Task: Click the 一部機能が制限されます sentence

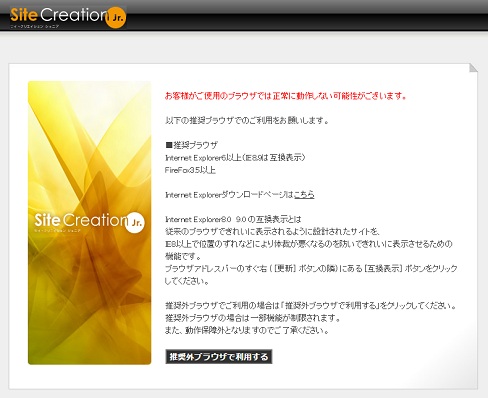Action: 253,318
